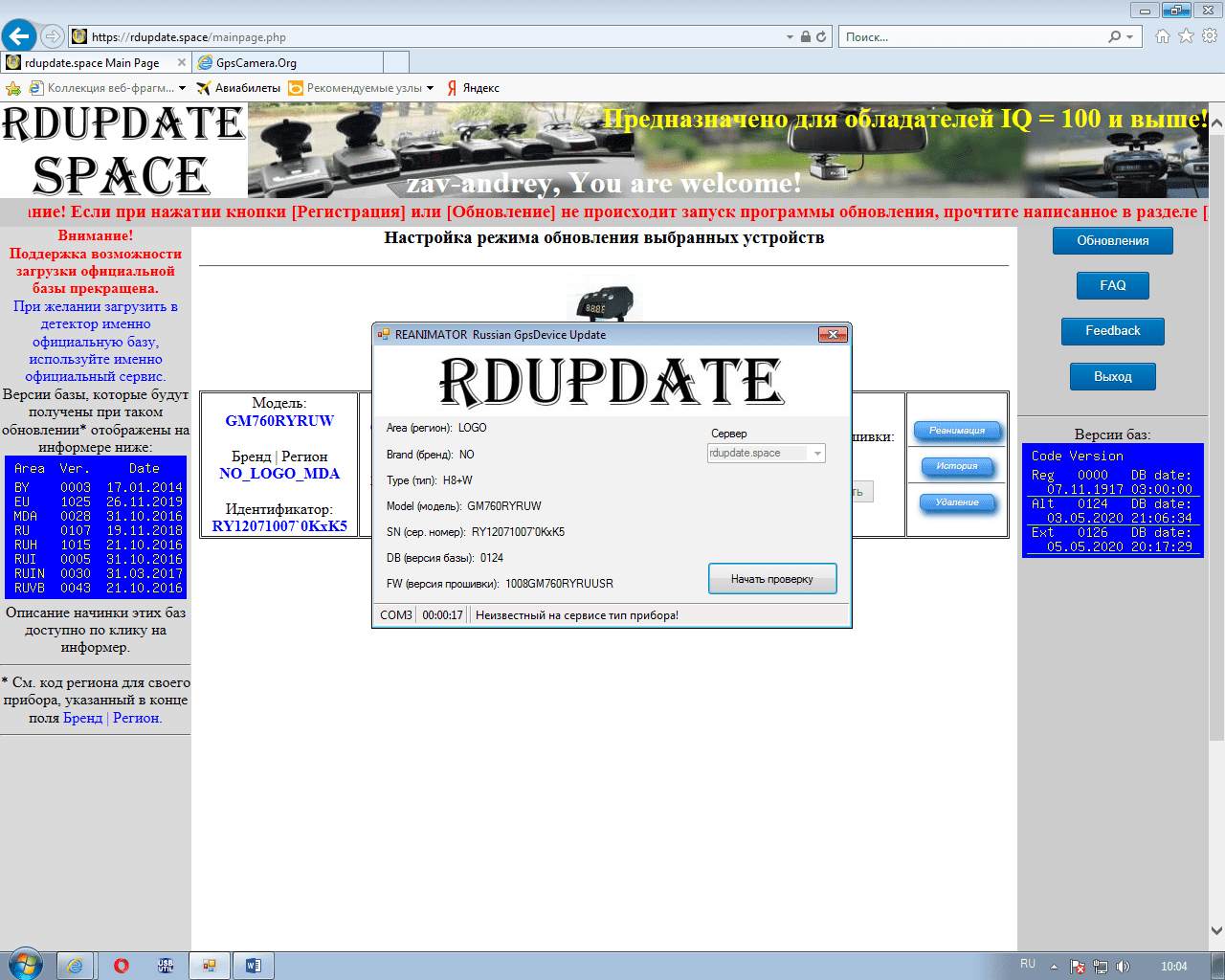
Task: Click the browser back arrow button
Action: tap(19, 36)
